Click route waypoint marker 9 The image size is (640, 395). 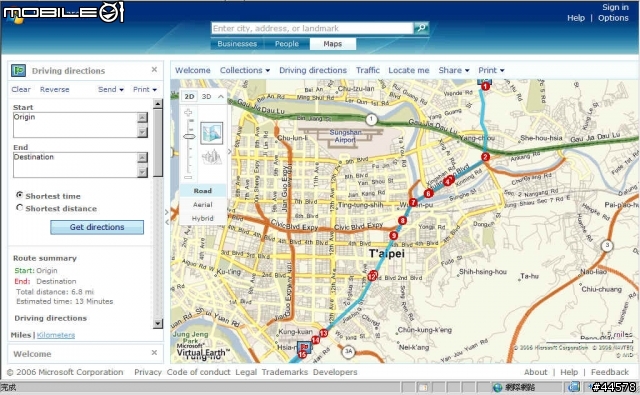[x=393, y=235]
